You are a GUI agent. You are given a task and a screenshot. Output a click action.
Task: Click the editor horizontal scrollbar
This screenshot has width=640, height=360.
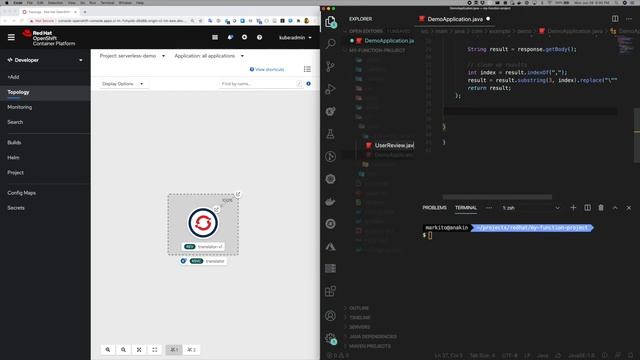pos(497,197)
